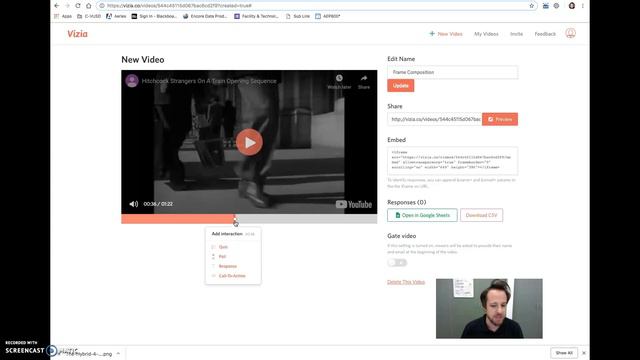Open the Apps bookmark shortcut
The height and width of the screenshot is (360, 640).
tap(63, 16)
